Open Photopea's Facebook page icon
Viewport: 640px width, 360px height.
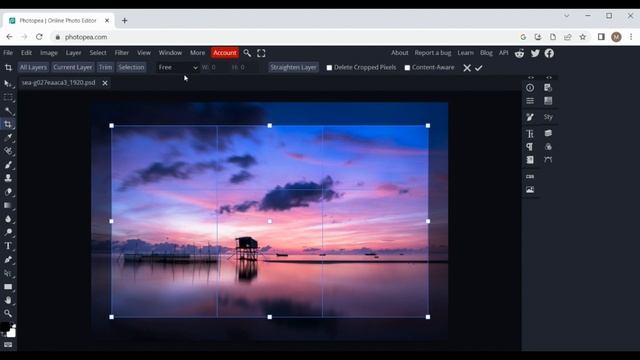(x=549, y=53)
